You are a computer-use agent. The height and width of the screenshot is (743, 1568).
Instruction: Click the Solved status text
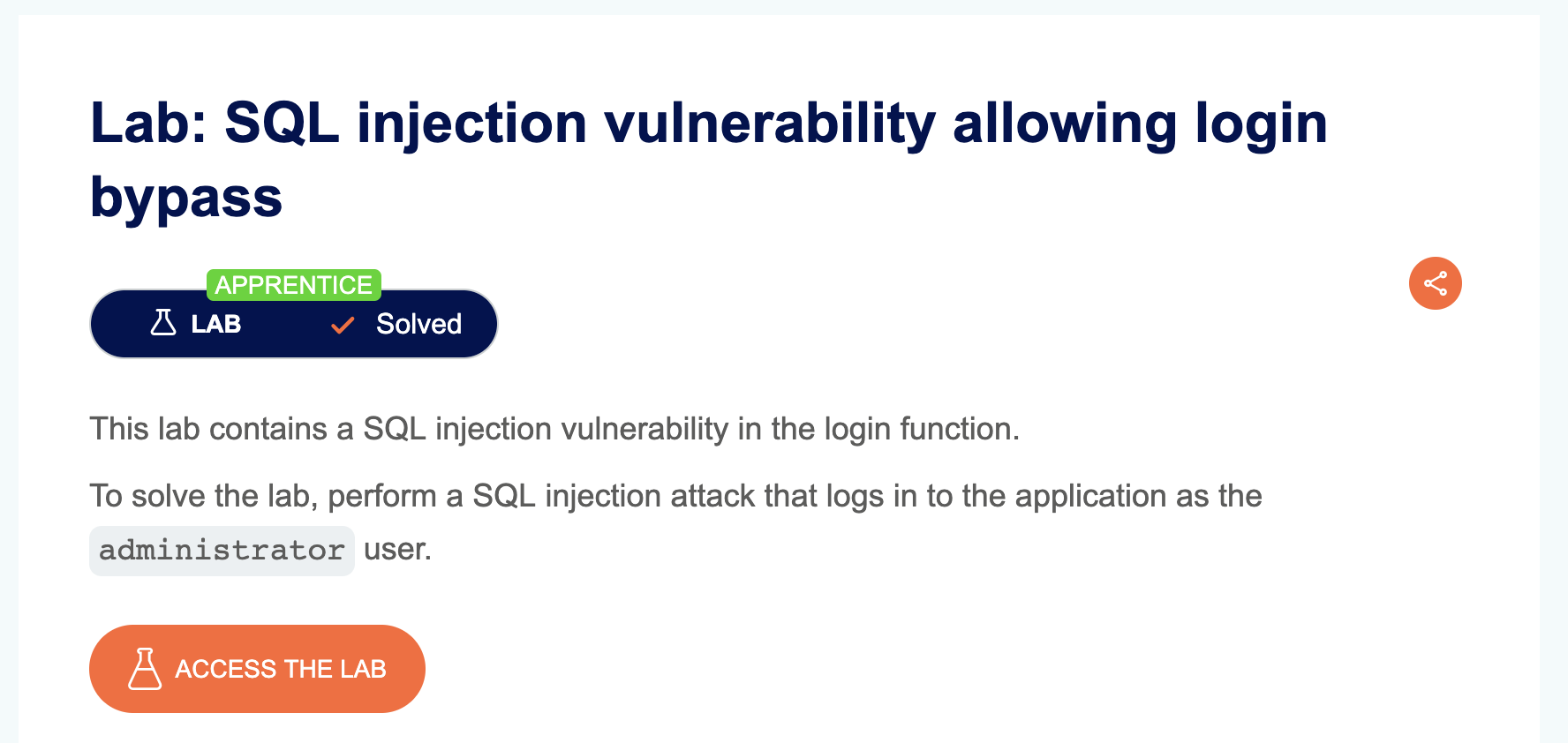coord(418,324)
